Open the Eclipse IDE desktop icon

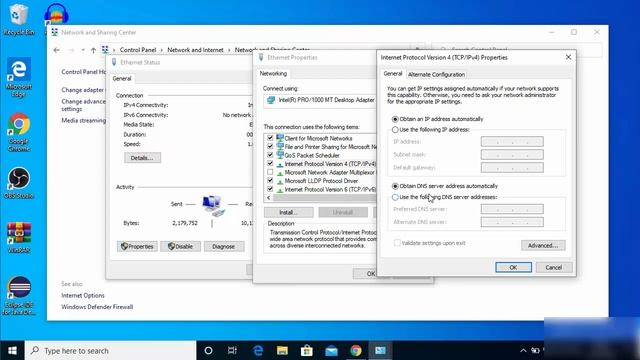point(18,296)
